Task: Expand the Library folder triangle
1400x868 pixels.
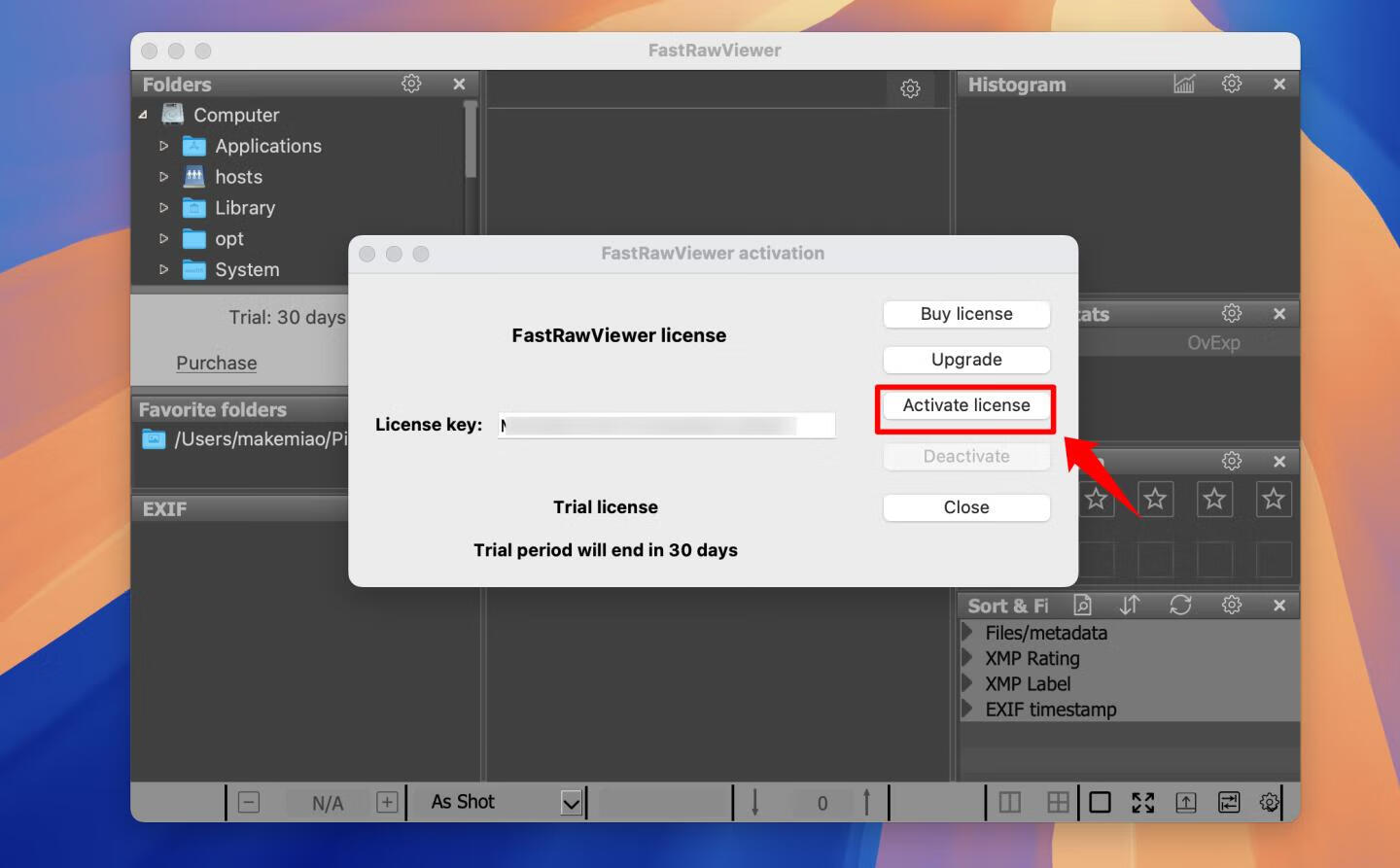Action: pos(163,207)
